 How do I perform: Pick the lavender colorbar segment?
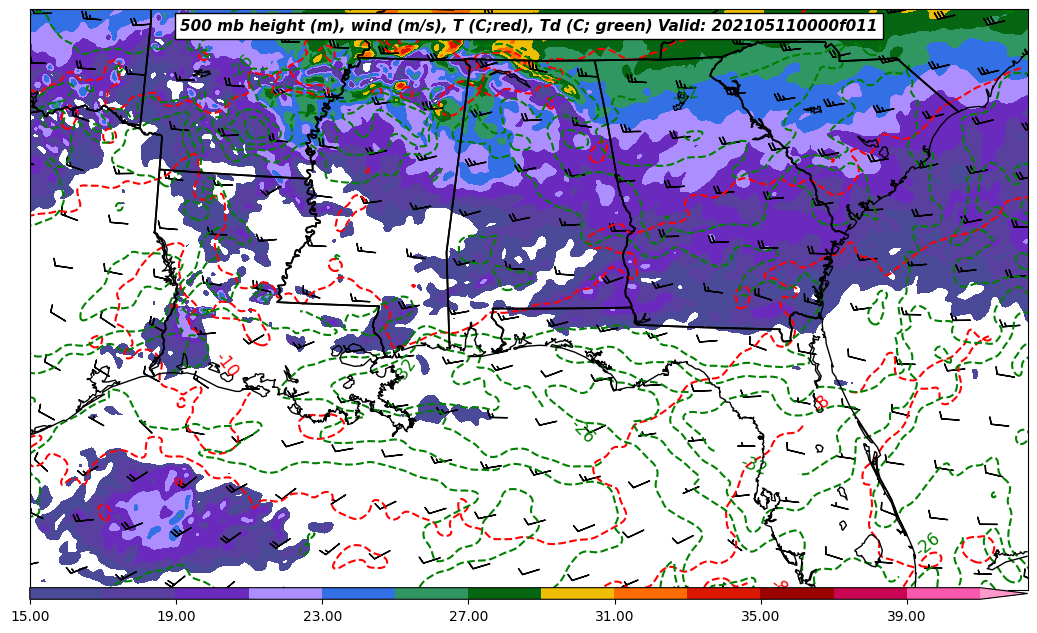coord(285,593)
